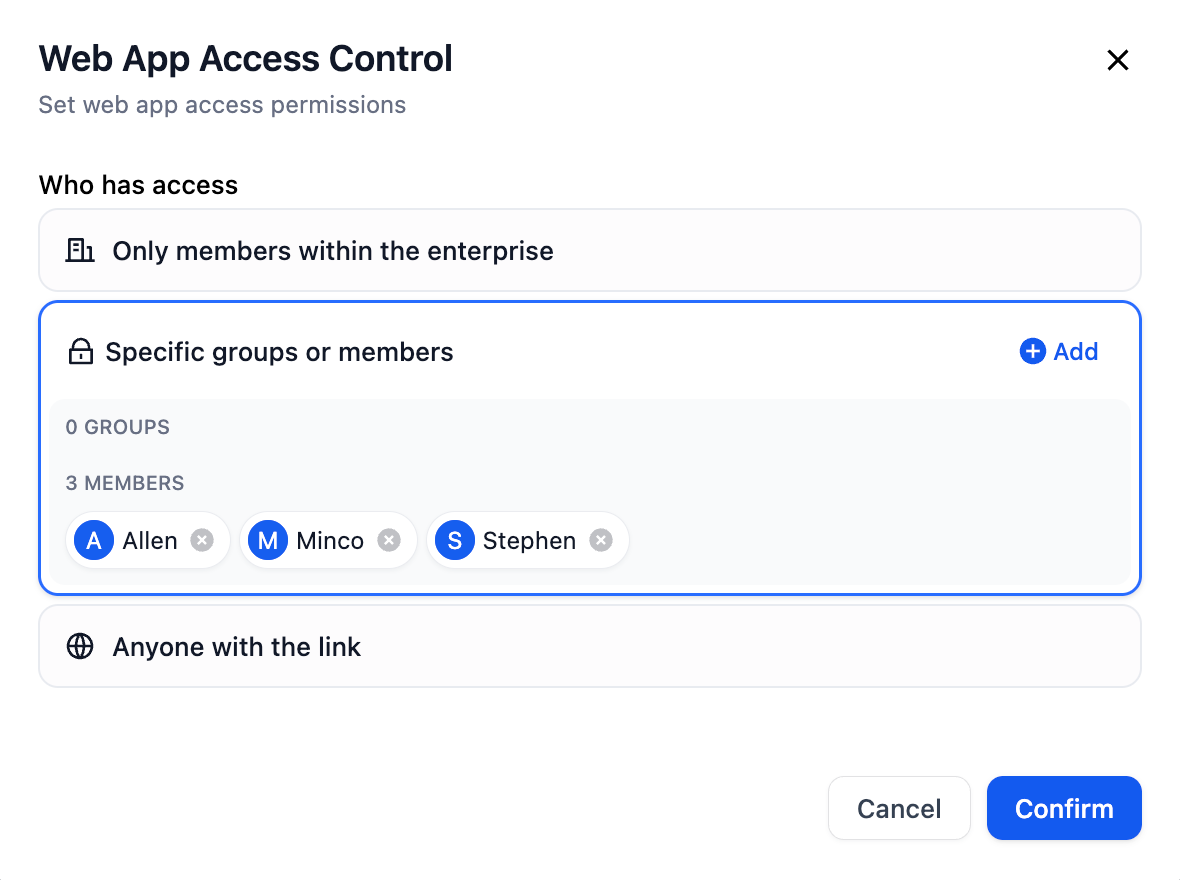Remove Minco from the members list
This screenshot has width=1180, height=880.
click(x=388, y=540)
